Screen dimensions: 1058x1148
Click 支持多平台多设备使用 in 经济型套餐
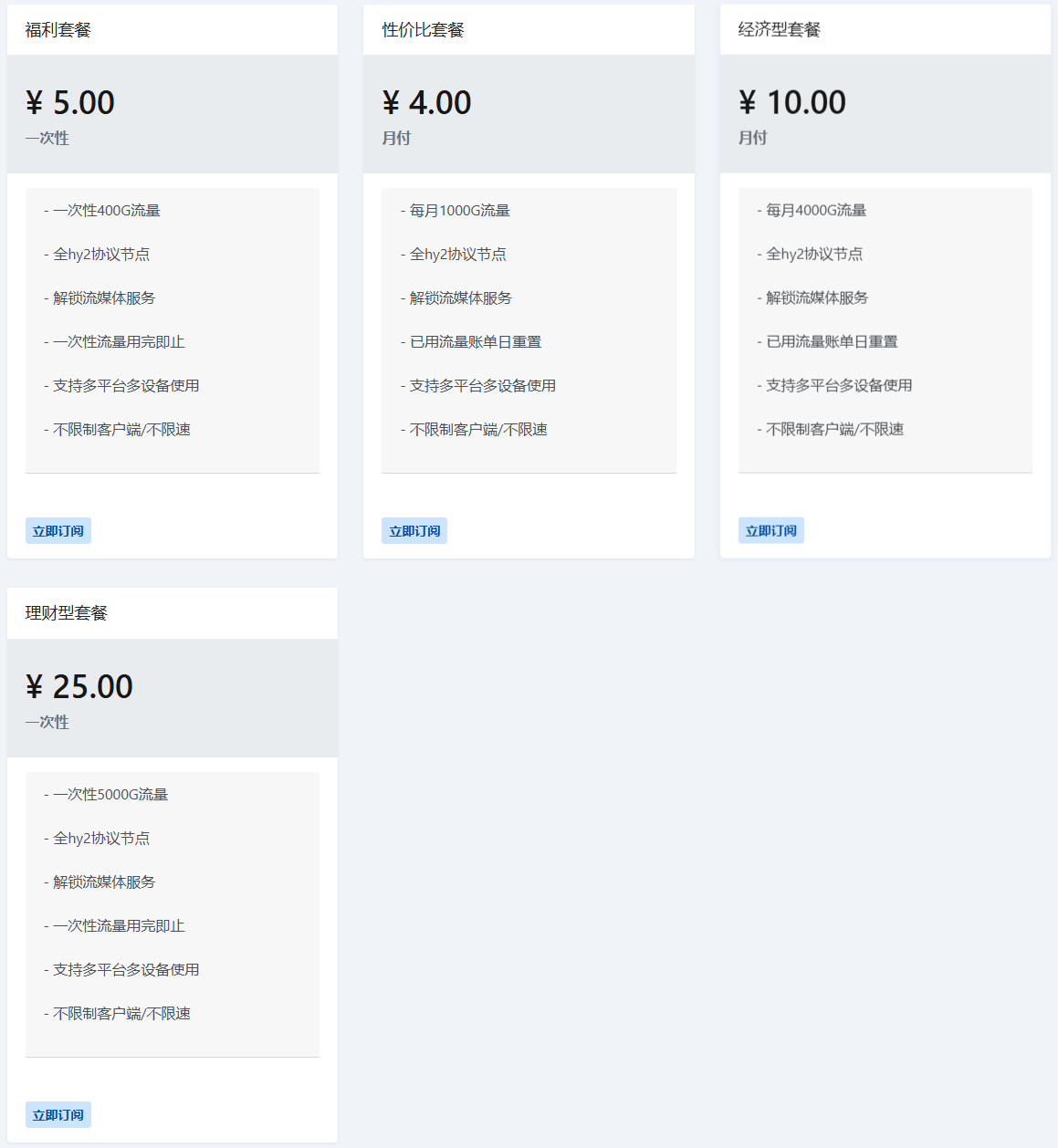[834, 386]
